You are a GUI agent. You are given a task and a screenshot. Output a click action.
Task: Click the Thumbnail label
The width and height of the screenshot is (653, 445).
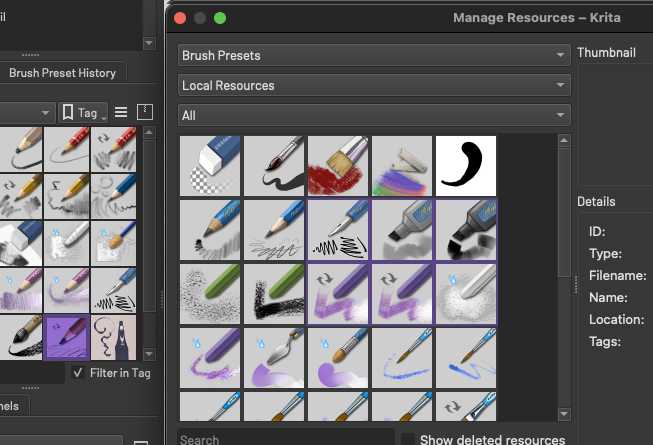click(606, 53)
